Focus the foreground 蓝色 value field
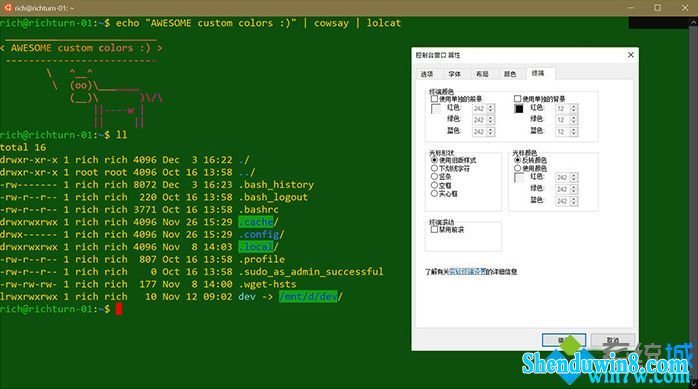 [x=479, y=132]
